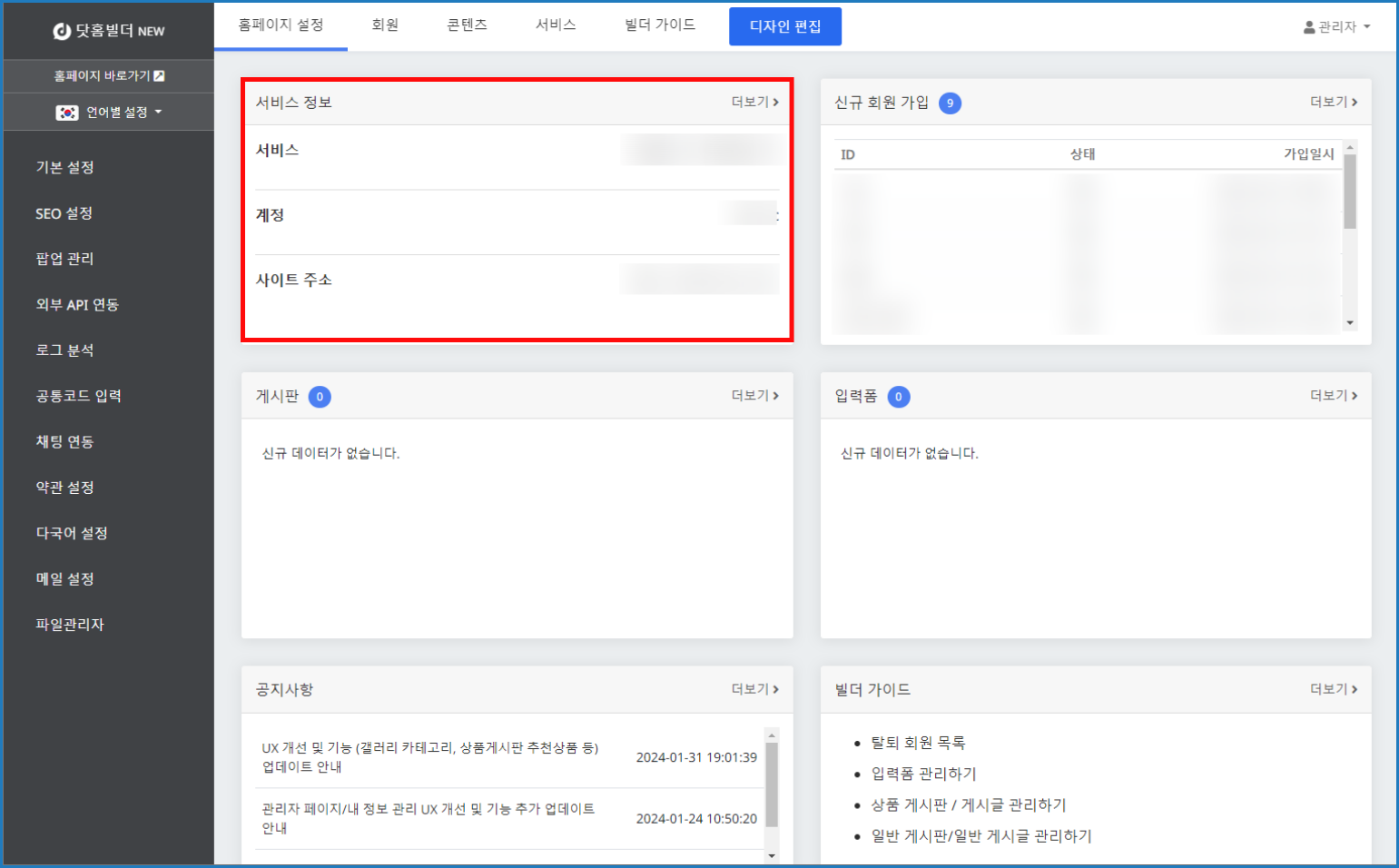The height and width of the screenshot is (868, 1399).
Task: Open 탈퇴 회원 목록 guide link
Action: 918,743
